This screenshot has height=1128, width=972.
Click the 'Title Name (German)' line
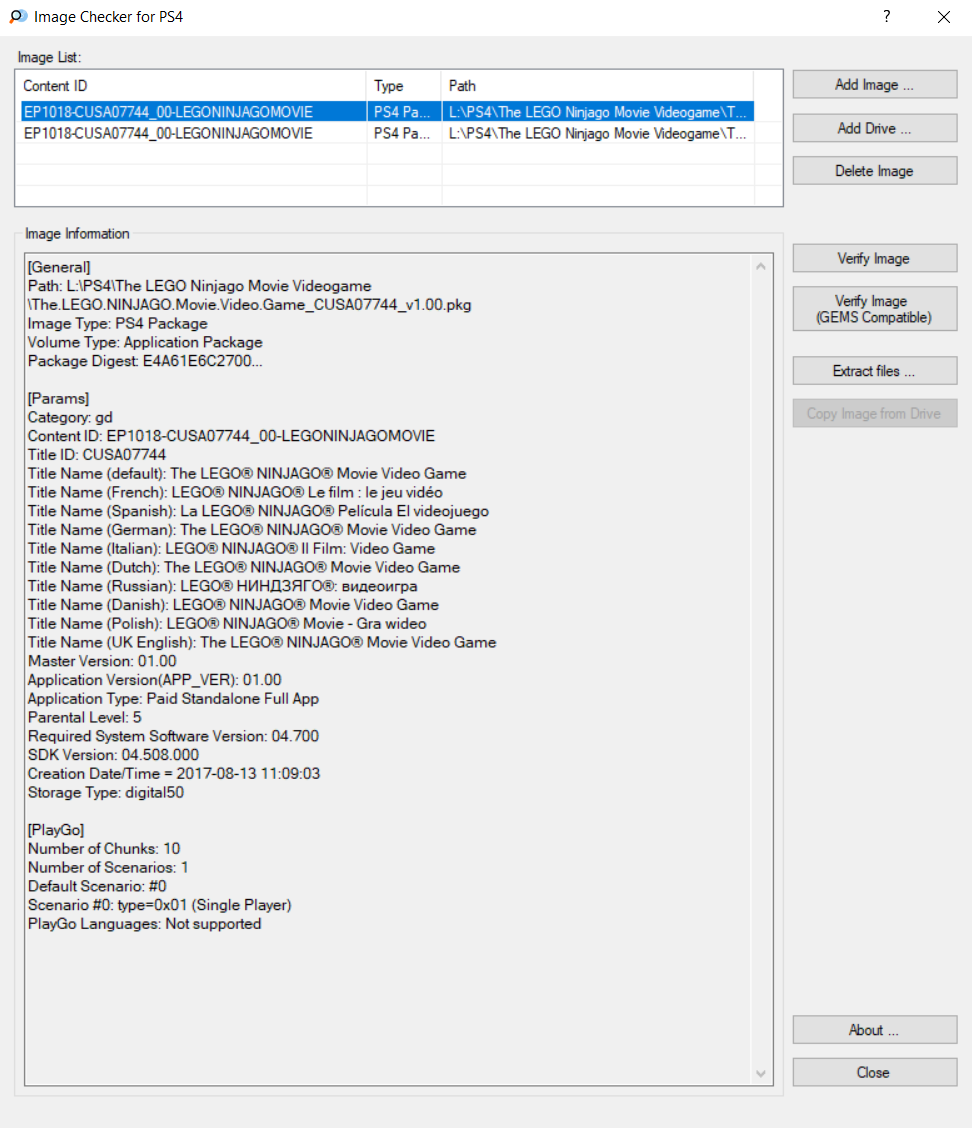coord(252,529)
